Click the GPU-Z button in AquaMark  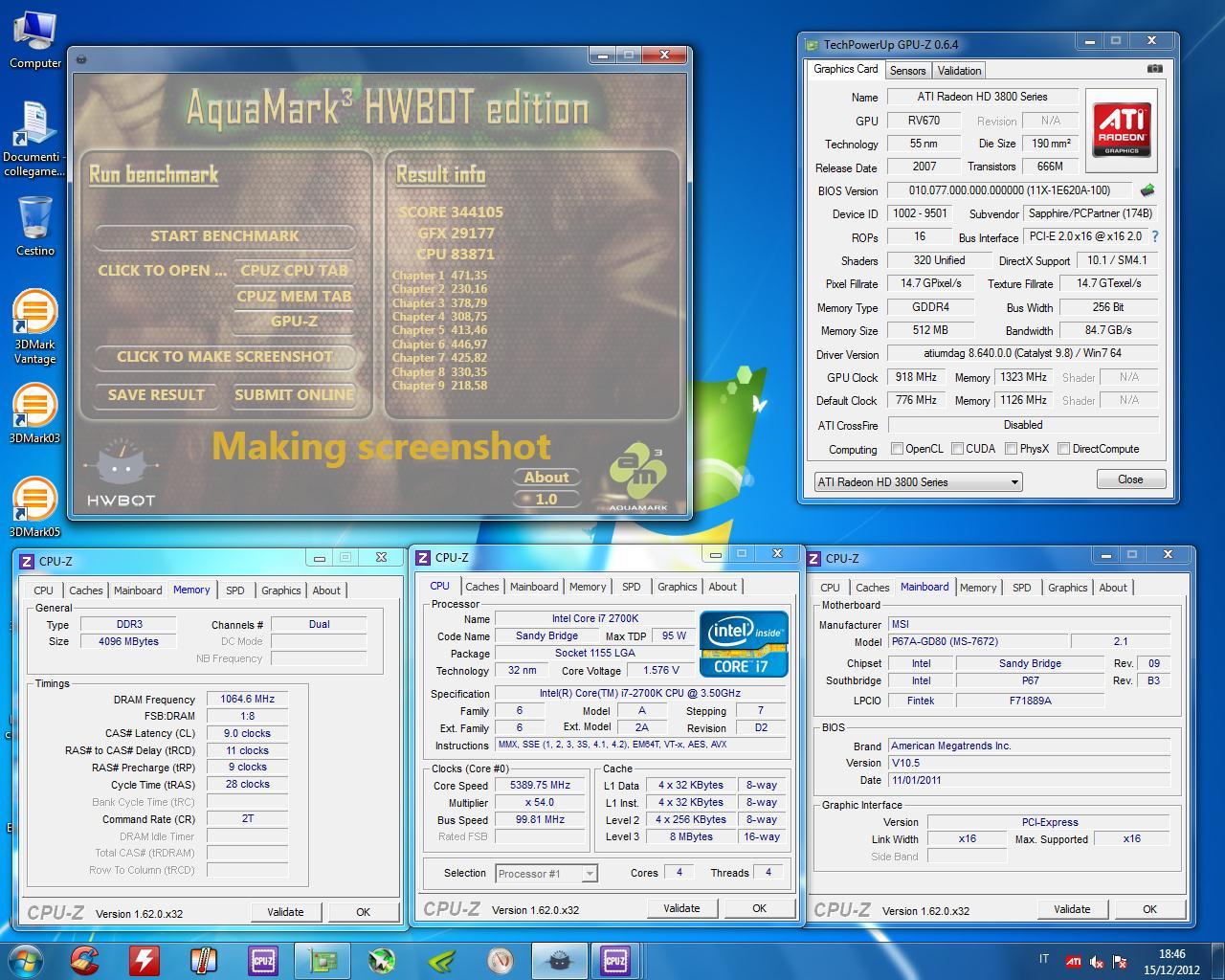tap(294, 321)
